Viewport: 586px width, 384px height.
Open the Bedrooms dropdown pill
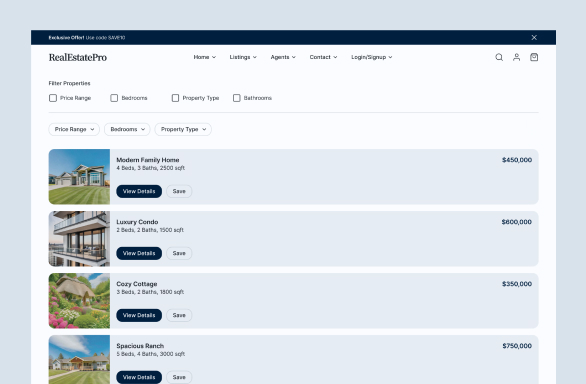pyautogui.click(x=127, y=129)
